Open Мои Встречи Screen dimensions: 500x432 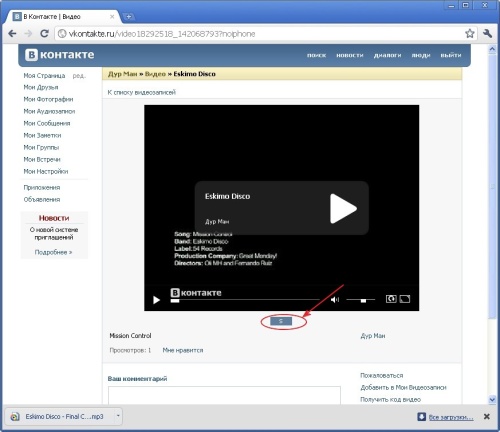[42, 159]
